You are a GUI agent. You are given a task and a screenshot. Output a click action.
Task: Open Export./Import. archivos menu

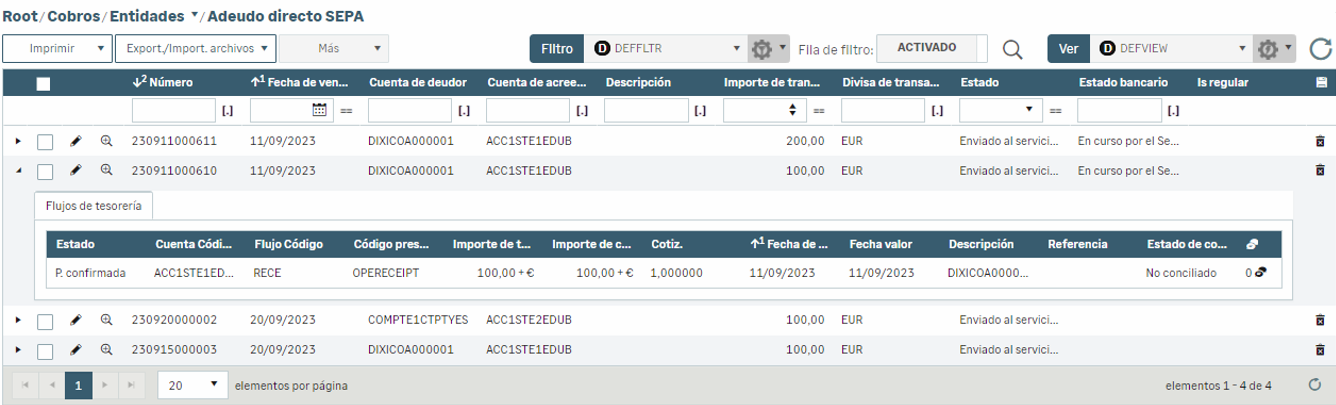pyautogui.click(x=195, y=48)
